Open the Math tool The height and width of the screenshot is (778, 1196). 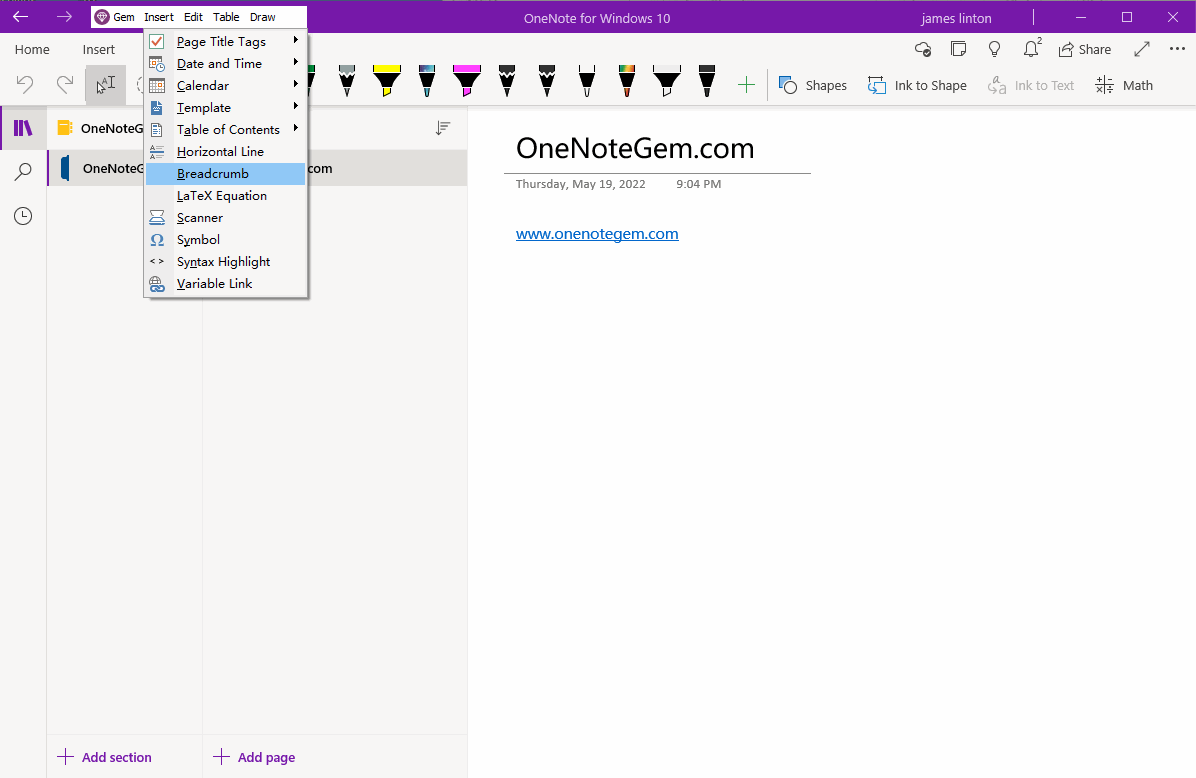[1124, 85]
